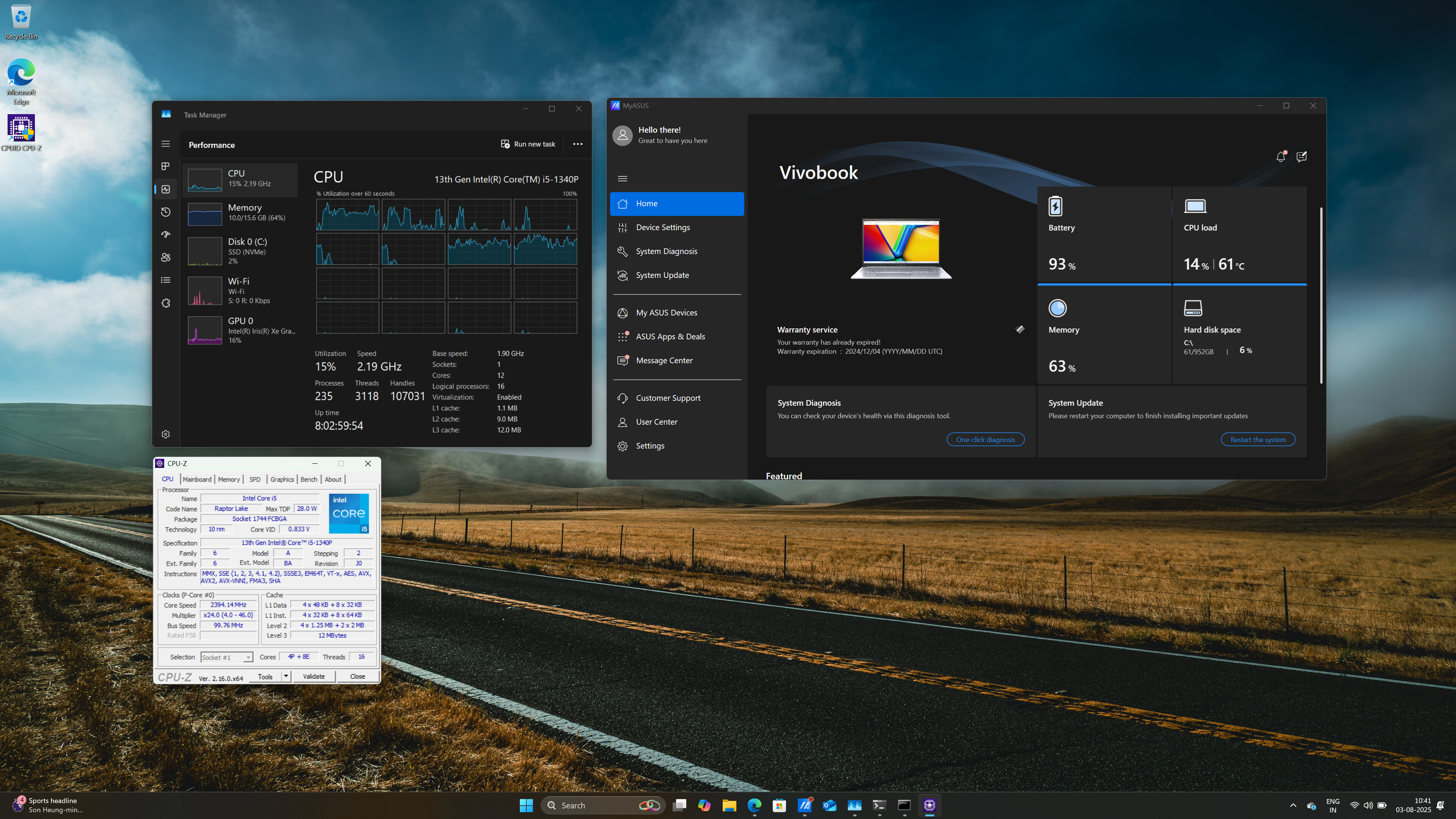The width and height of the screenshot is (1456, 819).
Task: Click warranty edit pencil icon
Action: (x=1020, y=329)
